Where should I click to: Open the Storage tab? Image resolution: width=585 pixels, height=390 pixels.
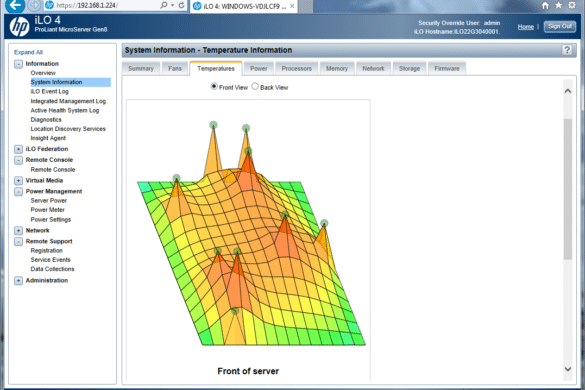(409, 69)
